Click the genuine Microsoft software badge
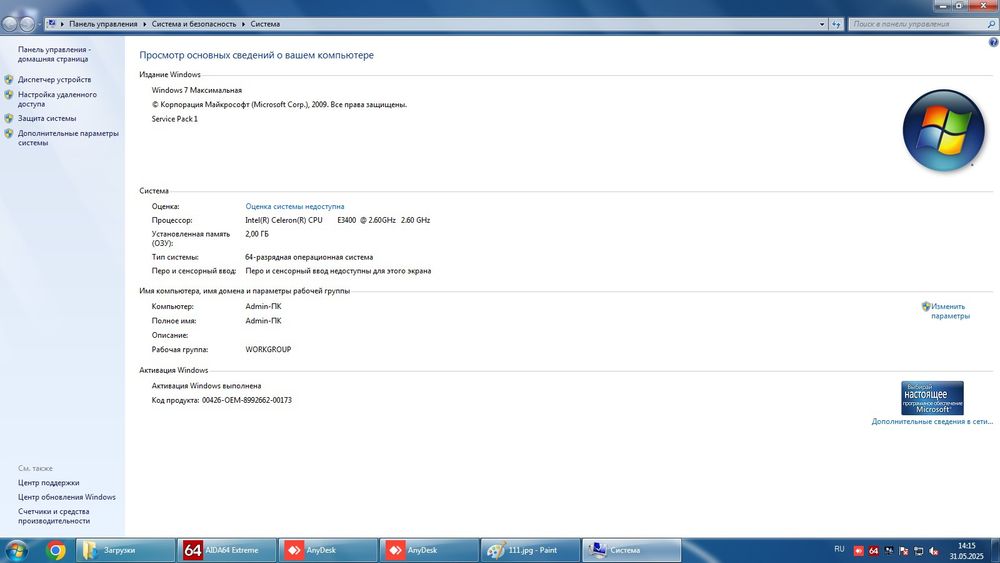 pos(932,398)
